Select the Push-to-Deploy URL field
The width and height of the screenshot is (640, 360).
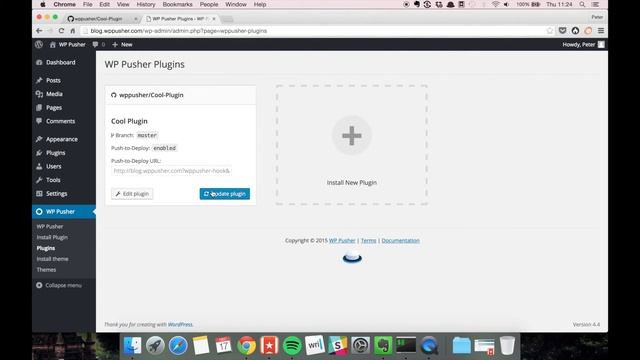pyautogui.click(x=171, y=171)
